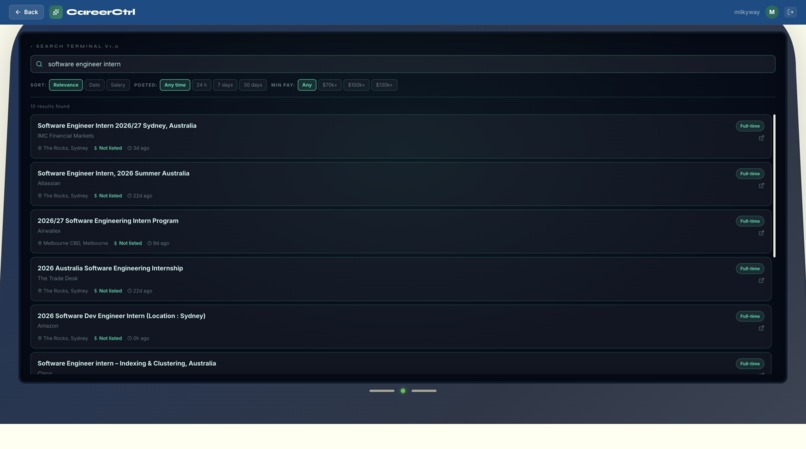806x449 pixels.
Task: Open 2026 Software Dev Engineer Intern Sydney
Action: (x=121, y=316)
